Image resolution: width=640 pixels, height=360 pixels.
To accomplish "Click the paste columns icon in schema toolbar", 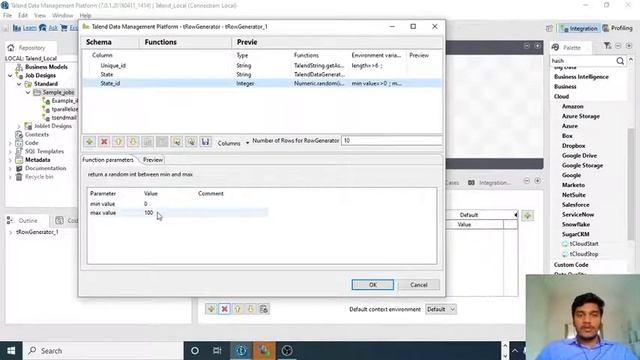I will coord(162,142).
